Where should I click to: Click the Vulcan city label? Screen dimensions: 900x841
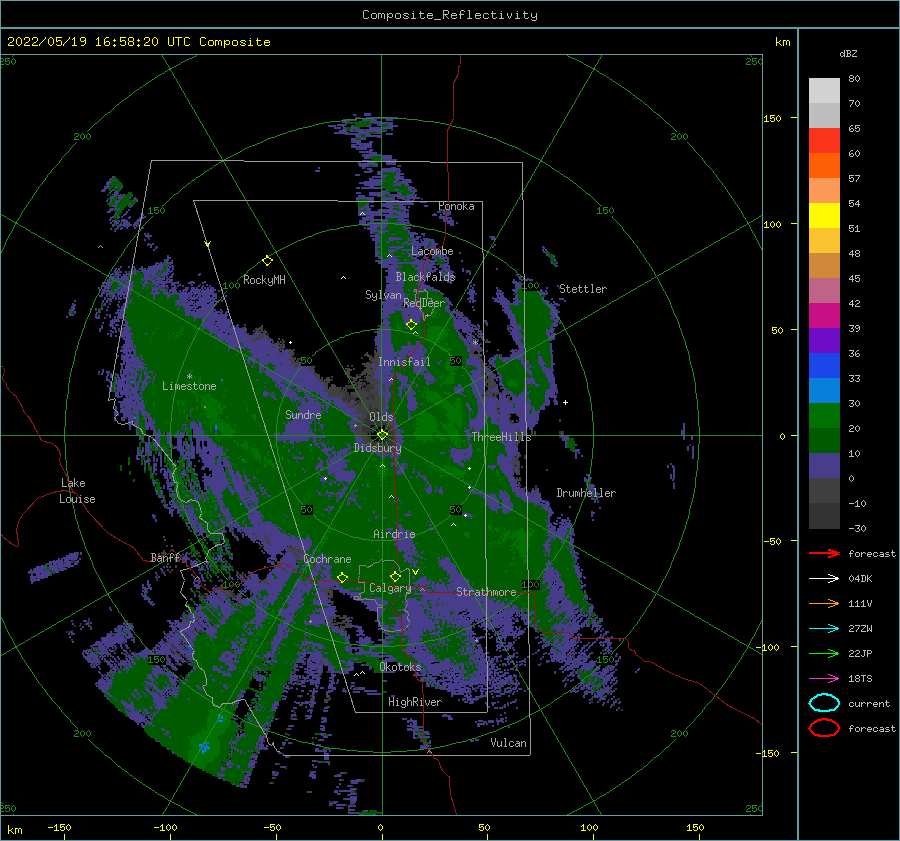[x=508, y=743]
